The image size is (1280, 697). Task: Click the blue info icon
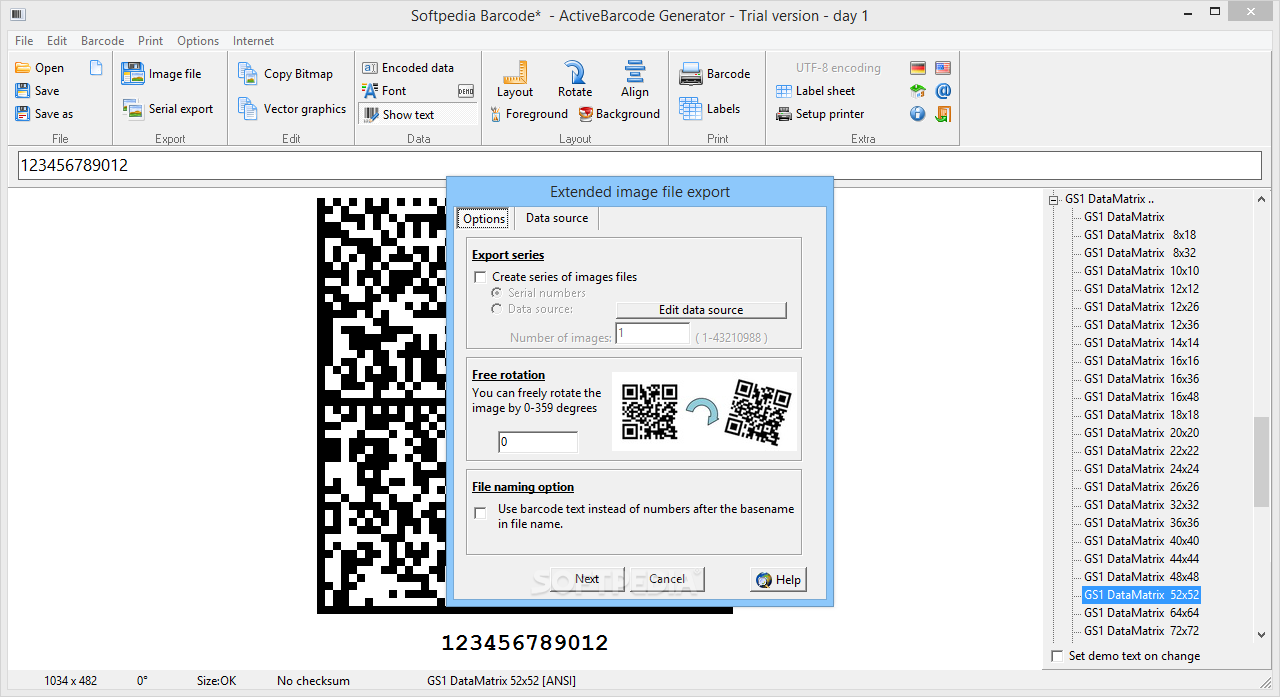click(918, 114)
